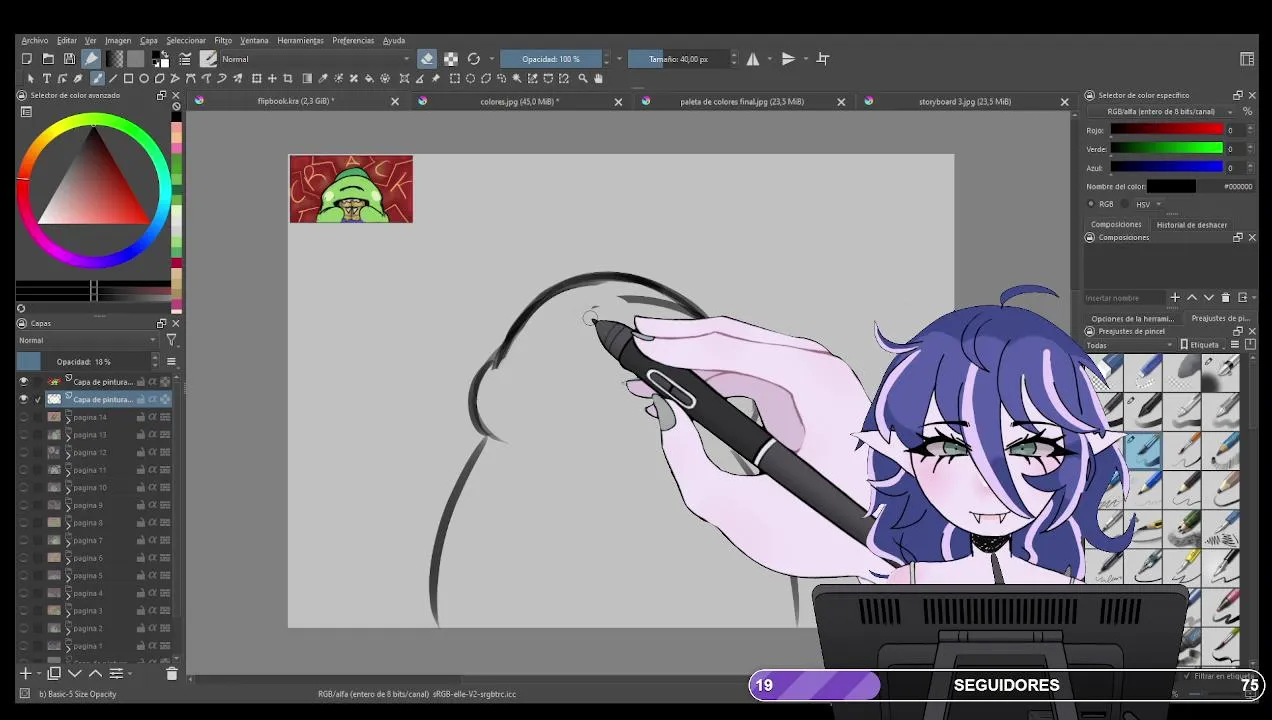
Task: Select the Text tool
Action: coord(47,78)
